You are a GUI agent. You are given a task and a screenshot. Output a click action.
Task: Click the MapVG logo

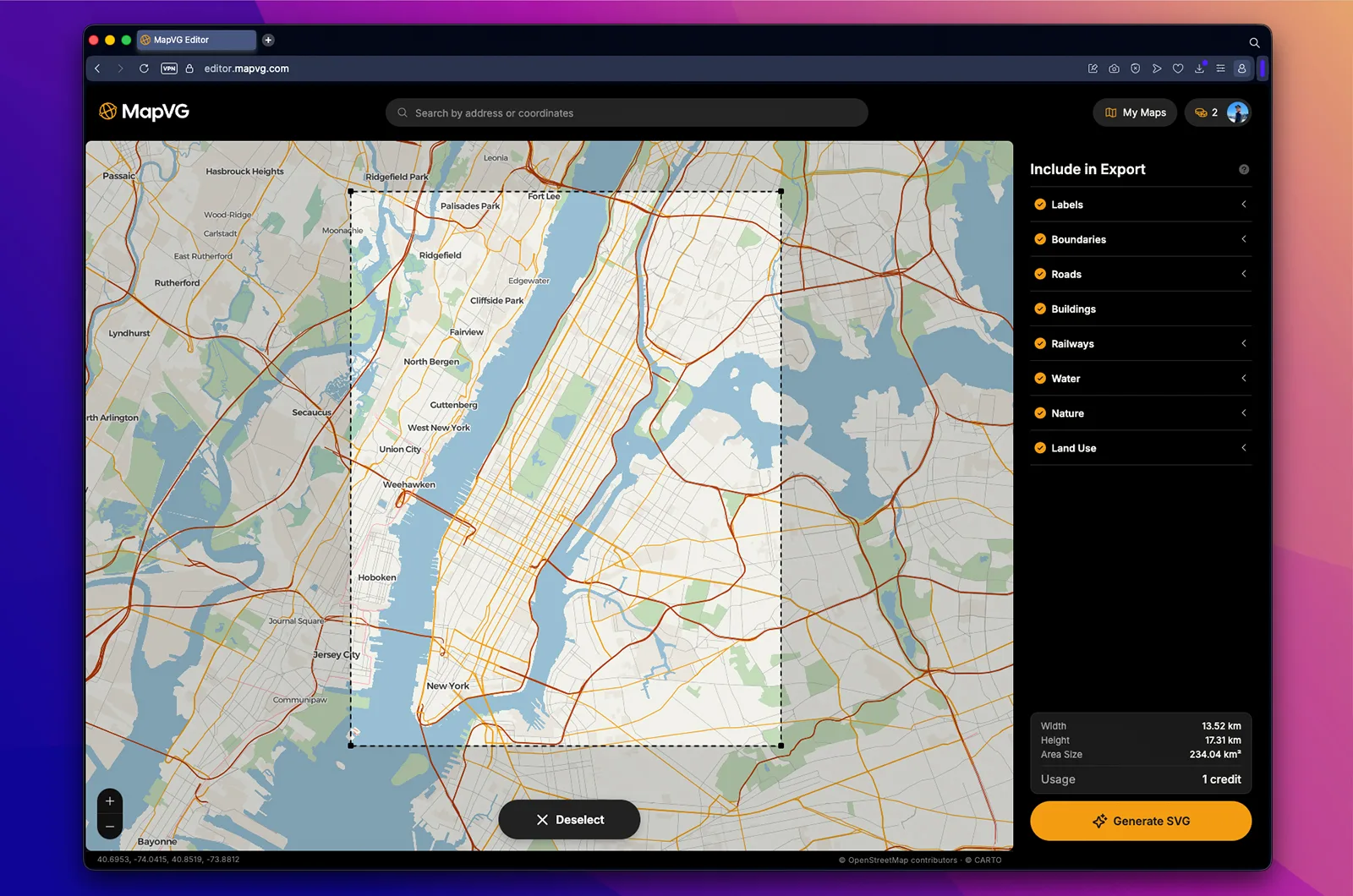tap(144, 112)
